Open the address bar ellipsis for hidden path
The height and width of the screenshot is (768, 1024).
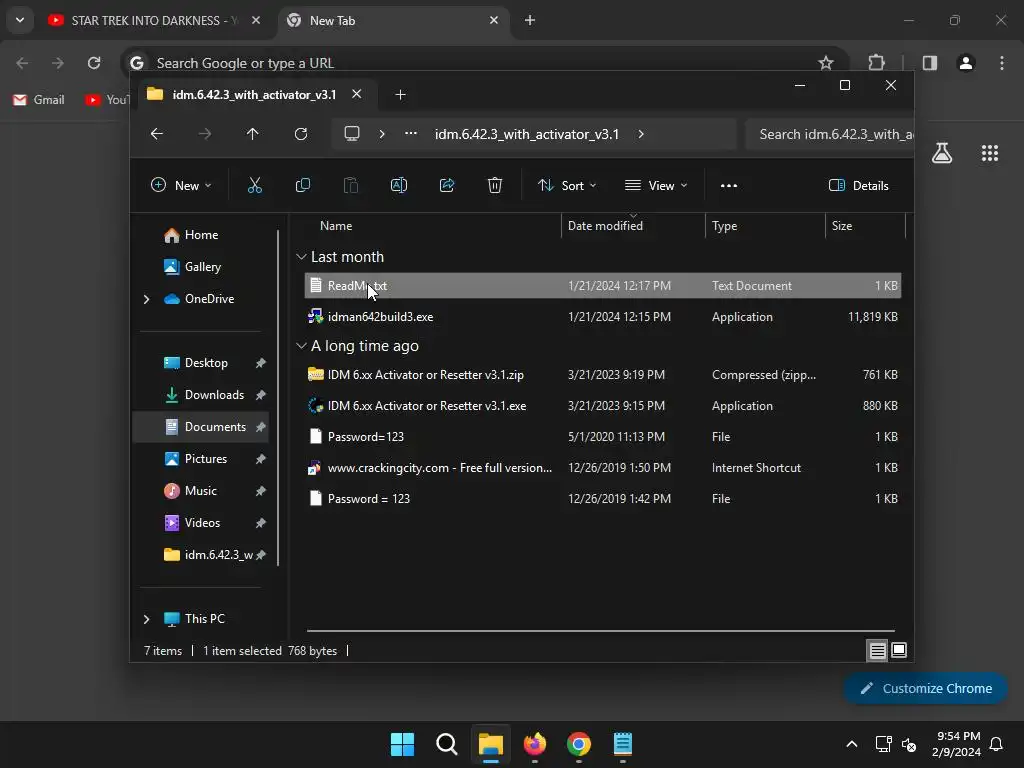[x=411, y=134]
